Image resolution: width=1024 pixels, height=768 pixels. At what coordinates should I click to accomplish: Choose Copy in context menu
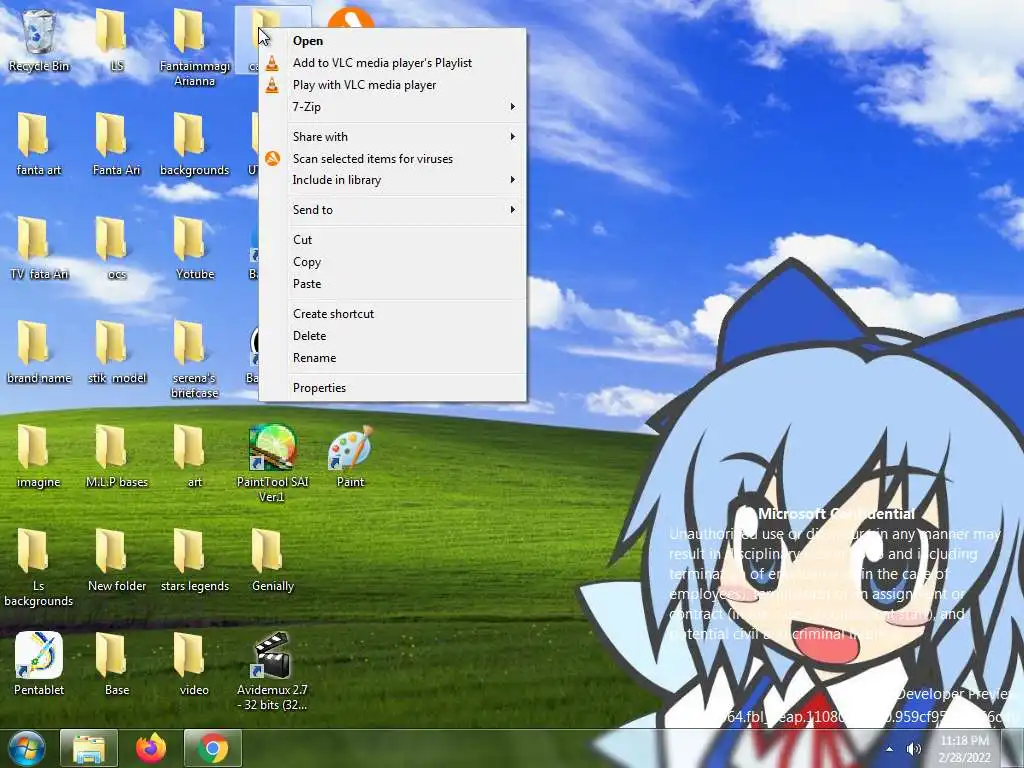click(392, 262)
